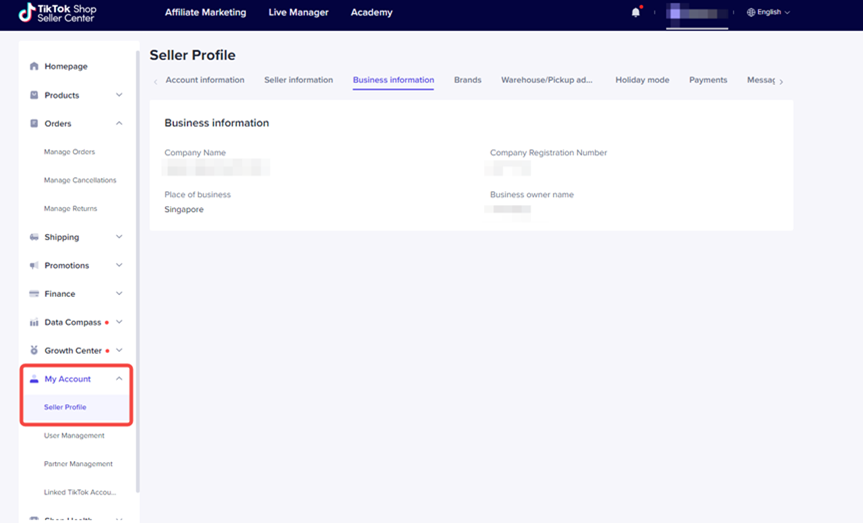Click the Company Registration Number label
This screenshot has height=523, width=863.
click(548, 152)
